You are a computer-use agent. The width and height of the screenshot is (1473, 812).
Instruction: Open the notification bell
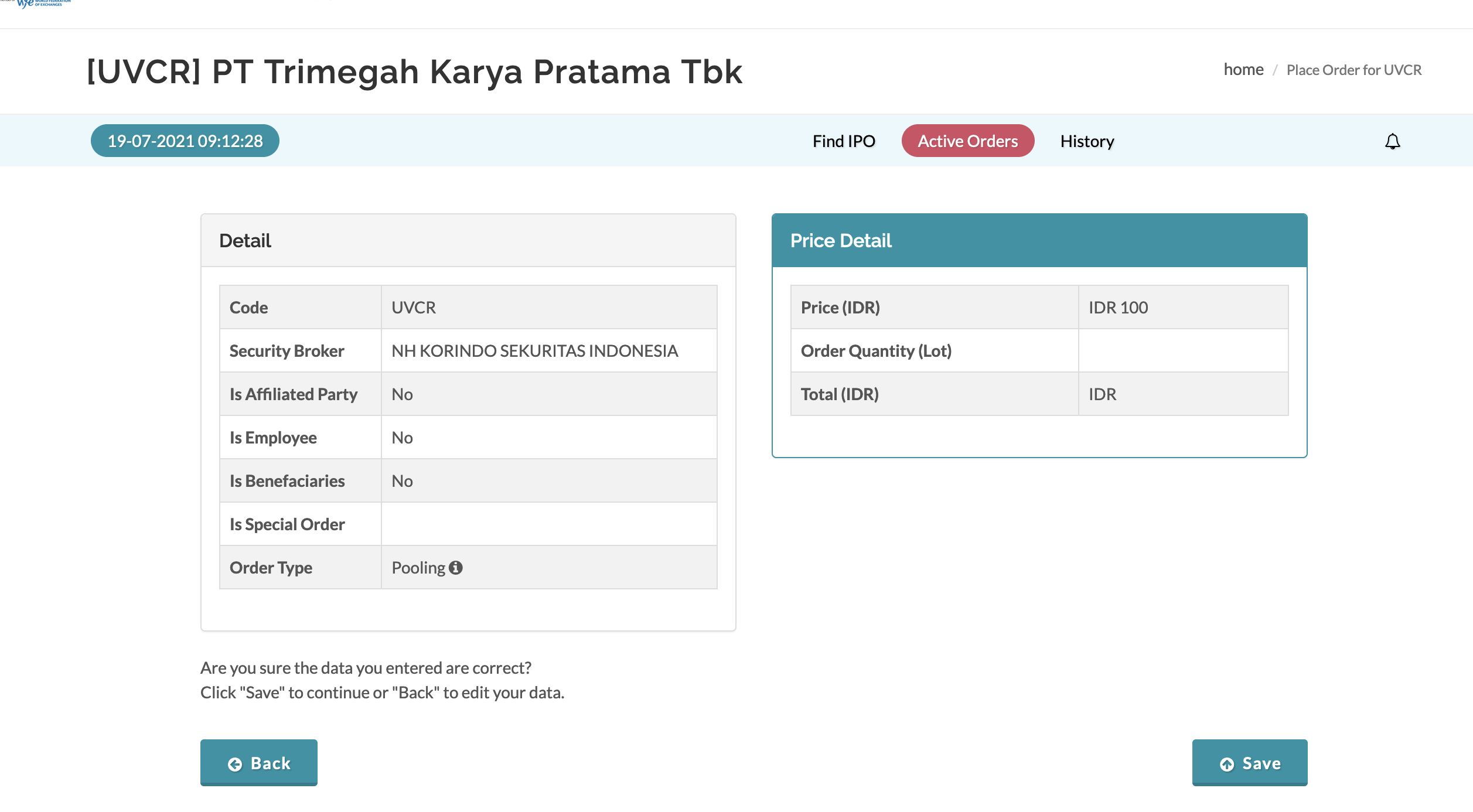click(x=1392, y=141)
